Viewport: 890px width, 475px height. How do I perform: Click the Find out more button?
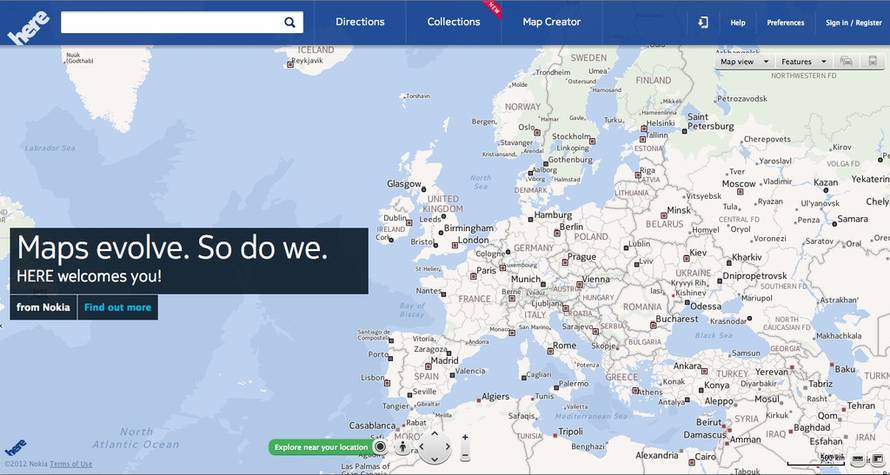[x=117, y=307]
